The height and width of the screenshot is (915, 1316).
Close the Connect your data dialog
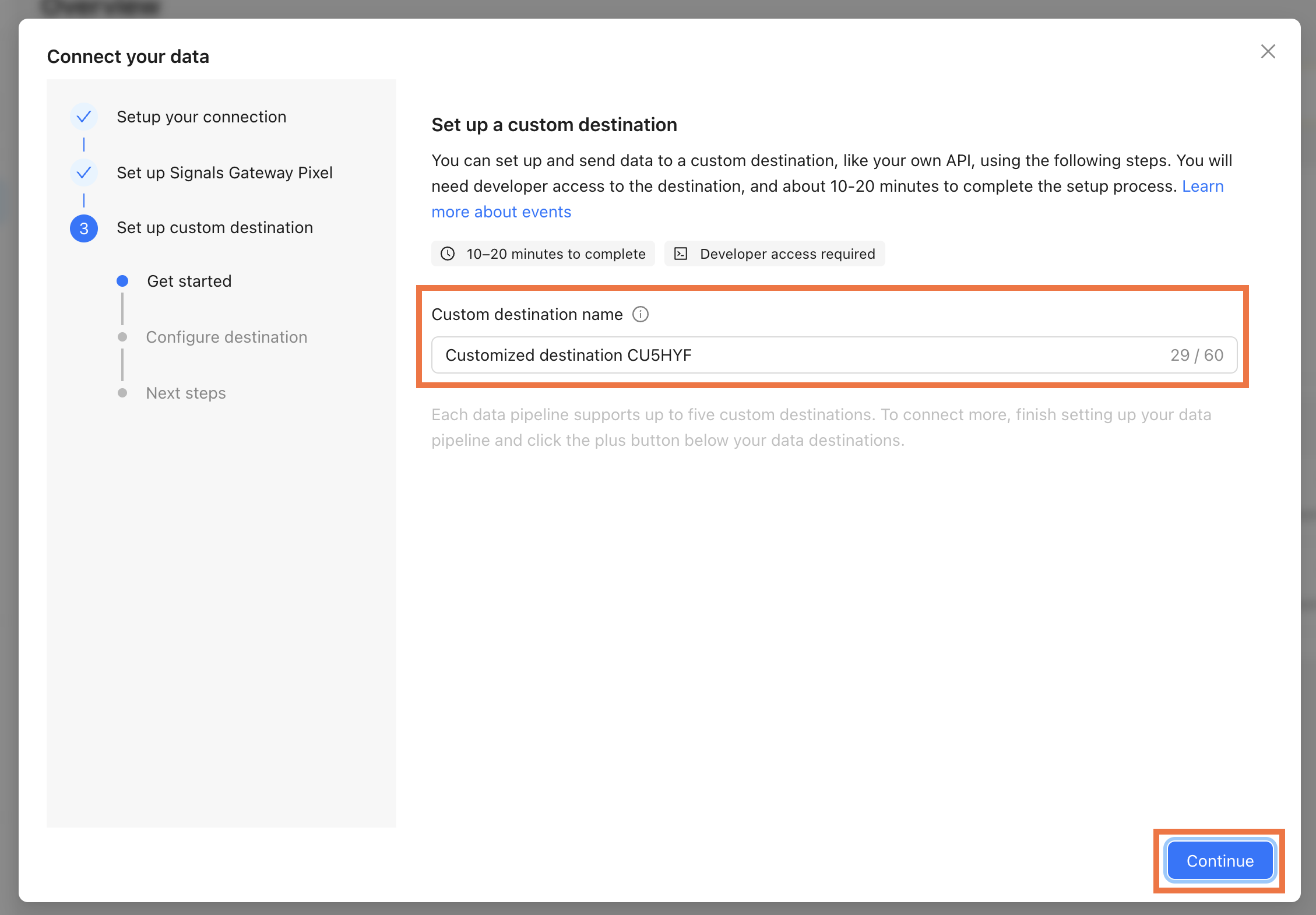click(1268, 51)
